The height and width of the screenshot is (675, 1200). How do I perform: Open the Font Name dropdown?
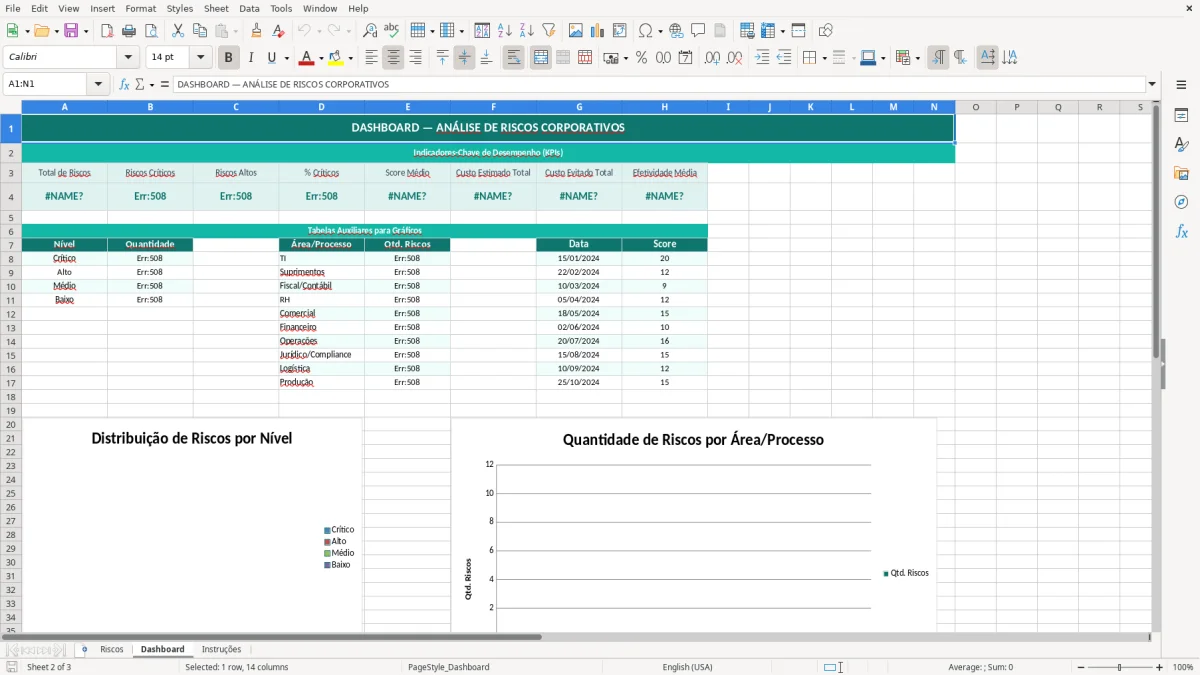tap(128, 58)
